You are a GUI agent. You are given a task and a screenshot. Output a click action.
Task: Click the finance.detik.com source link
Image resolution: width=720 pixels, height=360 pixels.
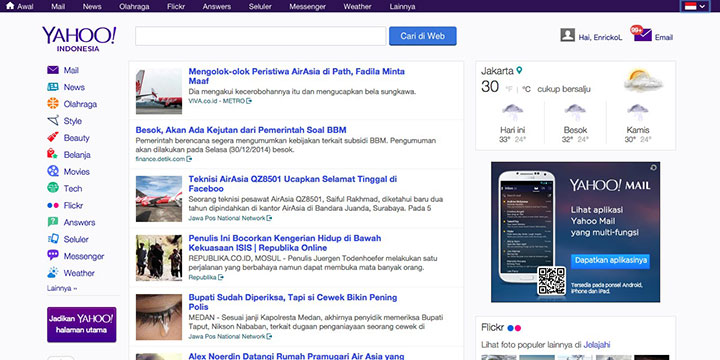163,159
